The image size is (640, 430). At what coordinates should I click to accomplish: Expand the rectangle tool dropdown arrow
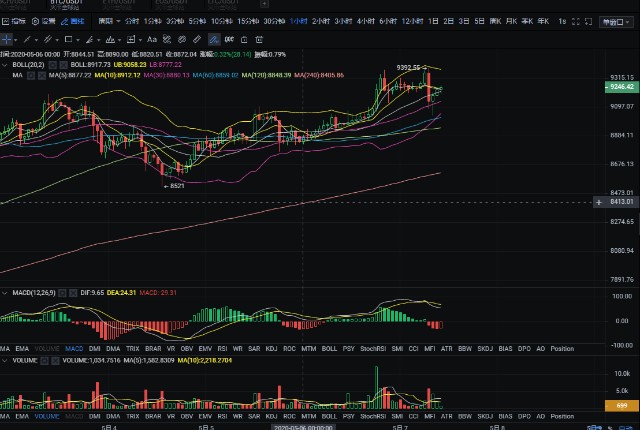tap(78, 40)
